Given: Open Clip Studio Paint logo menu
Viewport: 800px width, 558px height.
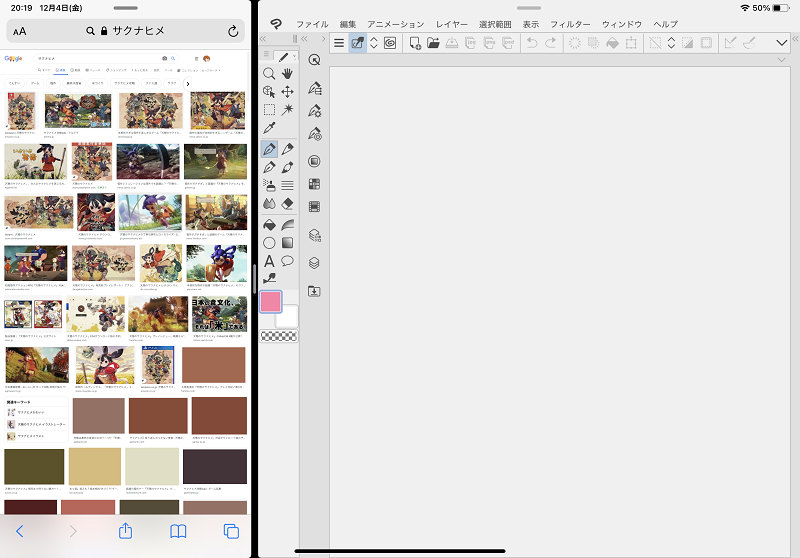Looking at the screenshot, I should click(x=276, y=24).
